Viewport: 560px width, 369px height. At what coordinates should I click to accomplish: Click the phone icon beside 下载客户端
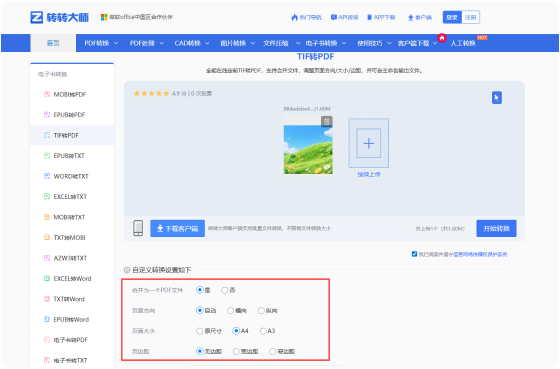tap(138, 228)
